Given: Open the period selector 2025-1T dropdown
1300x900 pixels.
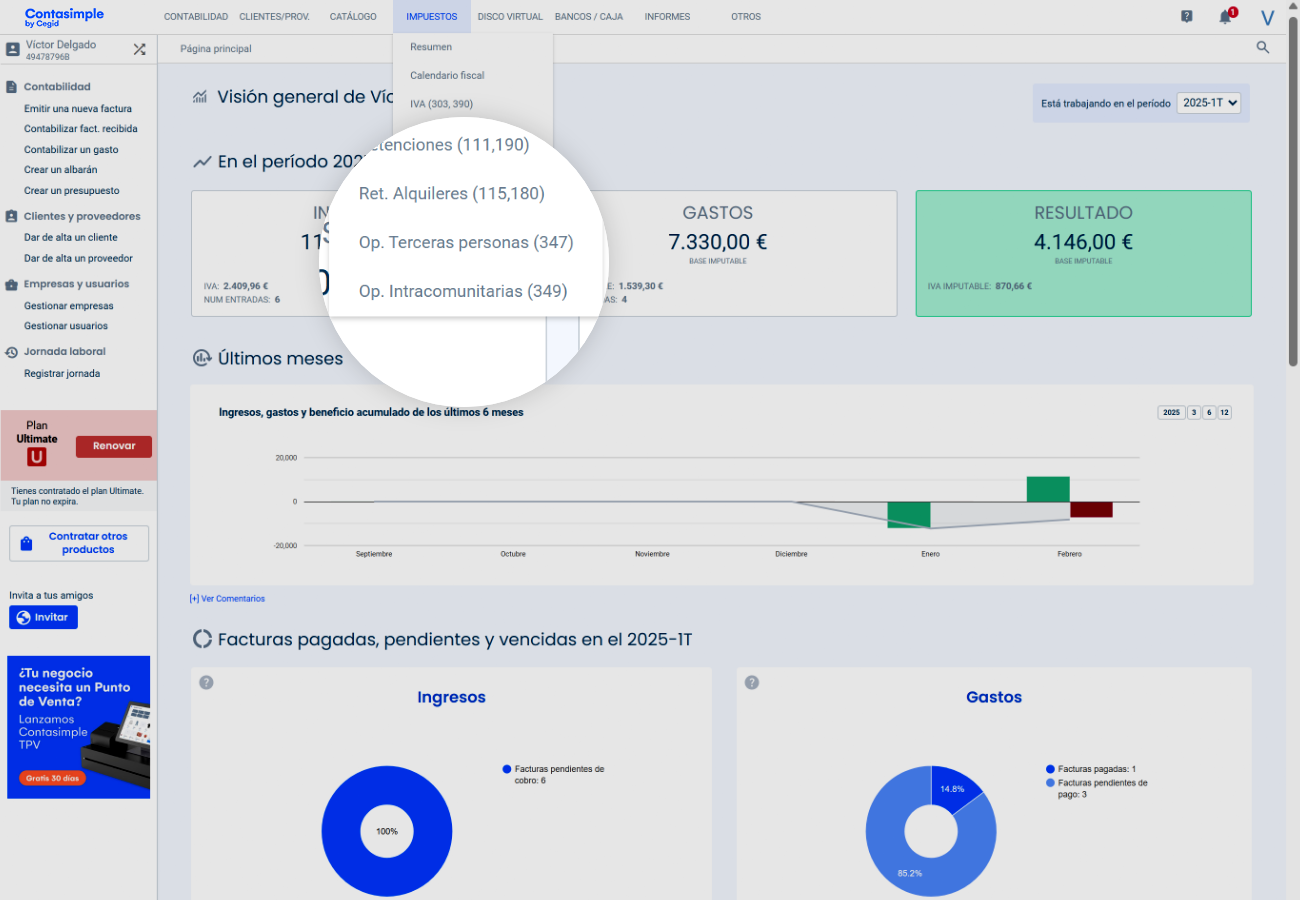Looking at the screenshot, I should [1208, 103].
